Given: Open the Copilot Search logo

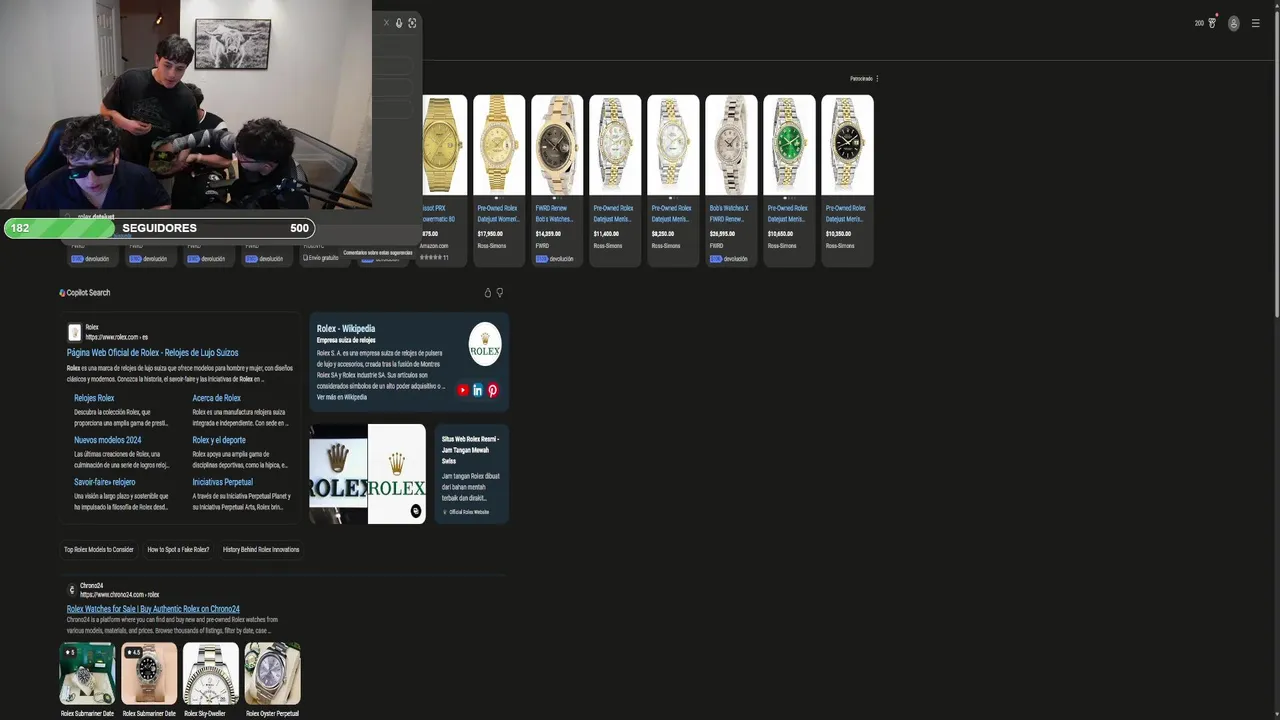Looking at the screenshot, I should pyautogui.click(x=62, y=293).
